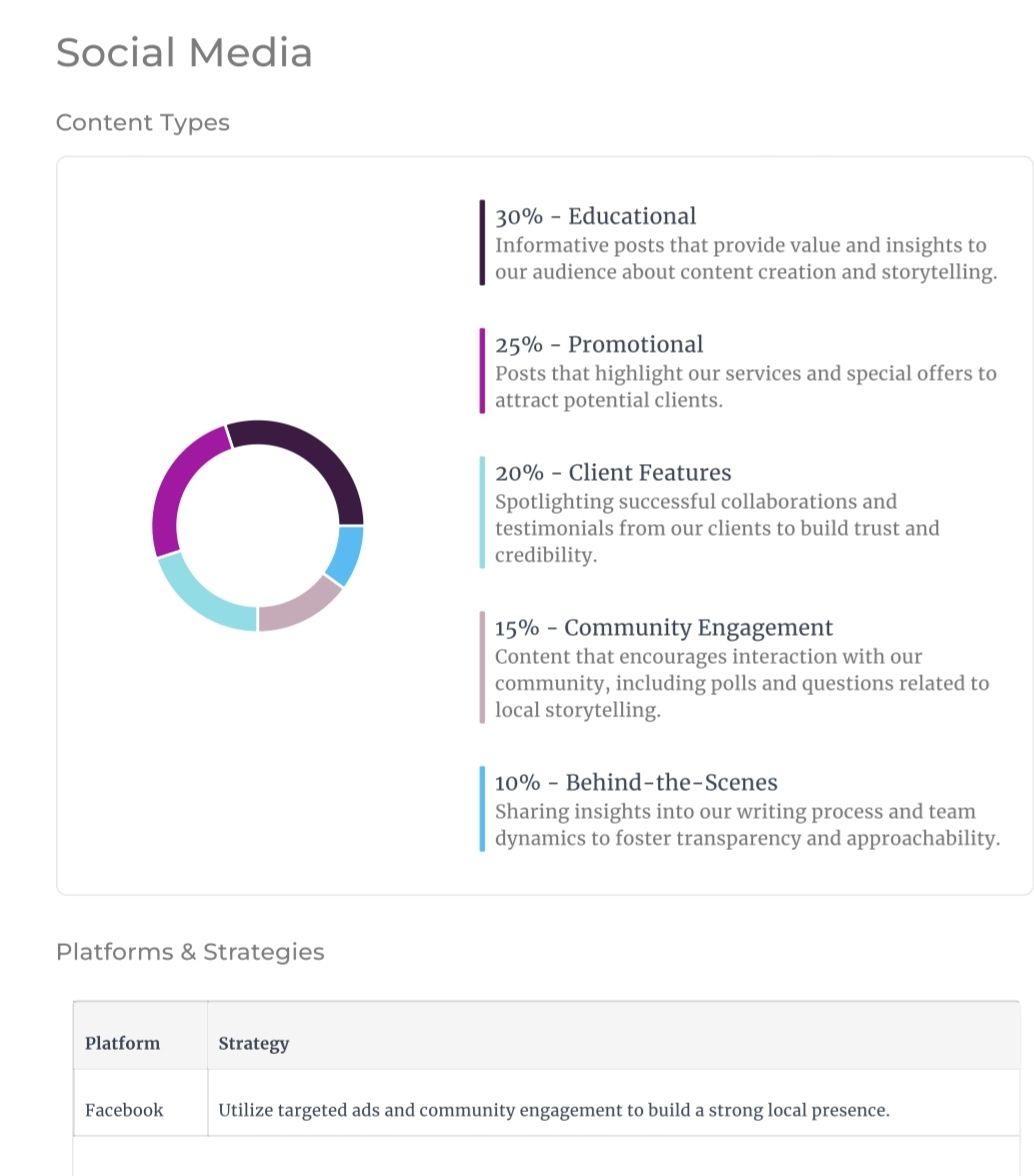
Task: Click the blue Behind-the-Scenes donut slice
Action: [349, 555]
